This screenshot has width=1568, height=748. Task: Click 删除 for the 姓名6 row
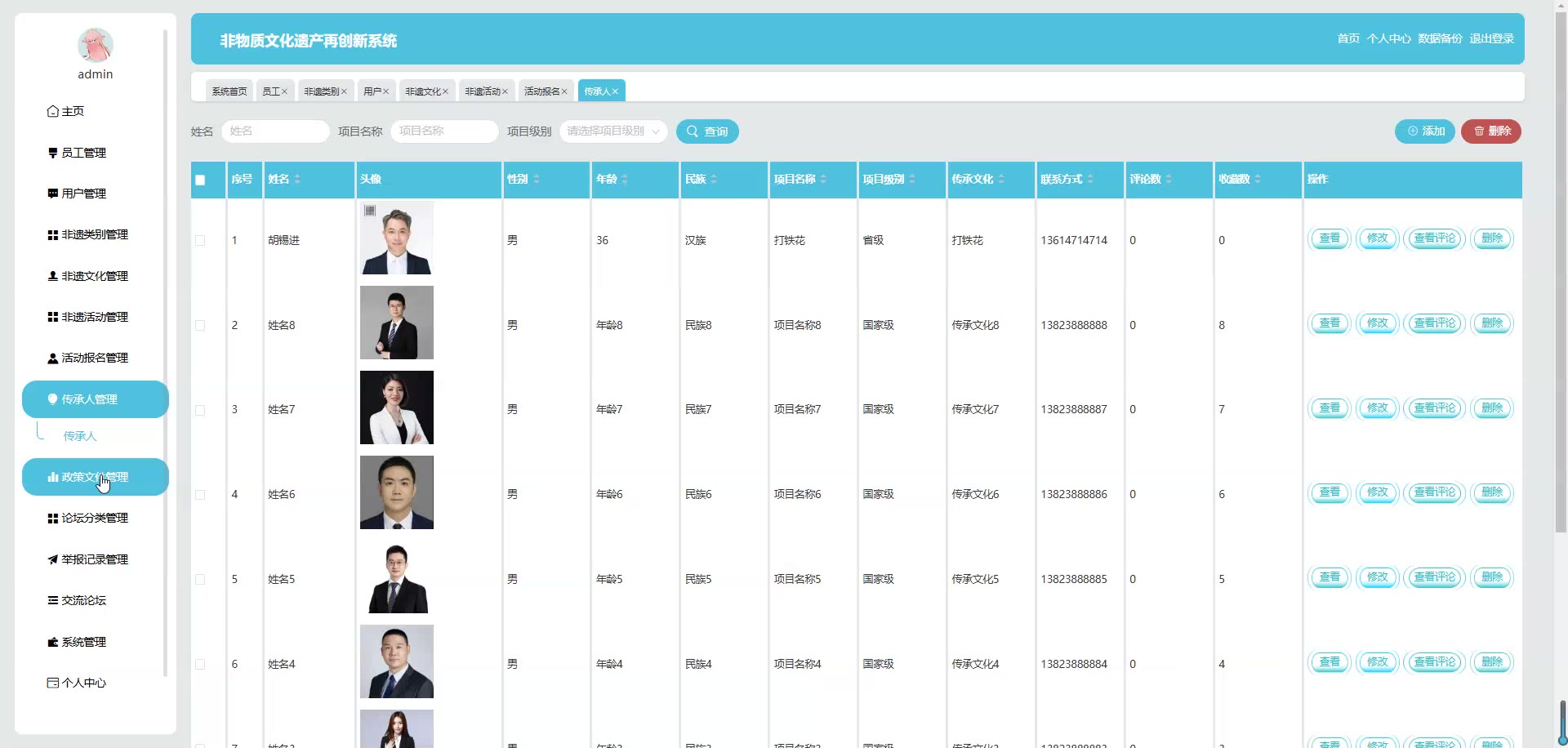(1492, 492)
